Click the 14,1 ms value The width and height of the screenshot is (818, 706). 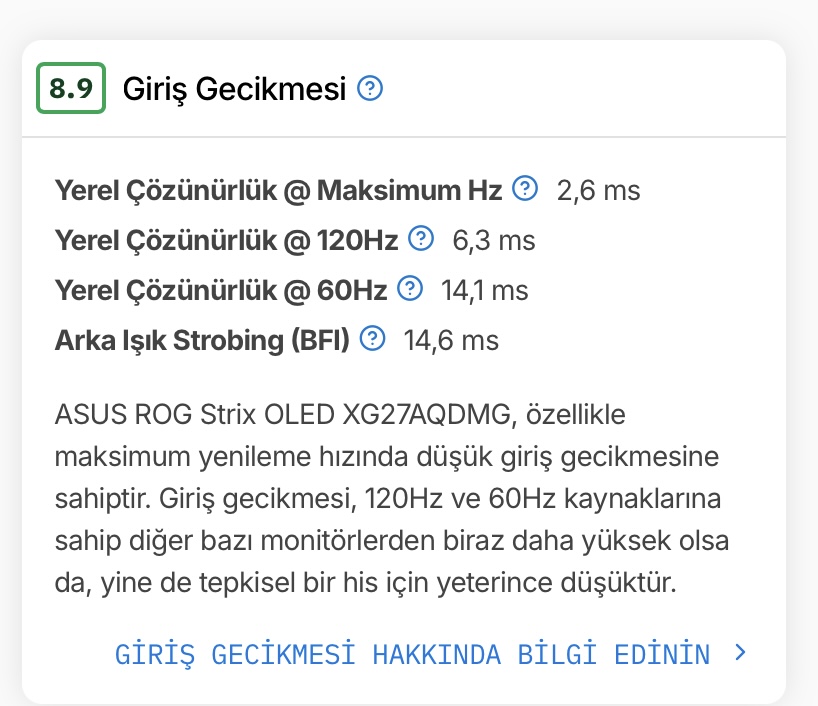click(x=485, y=290)
